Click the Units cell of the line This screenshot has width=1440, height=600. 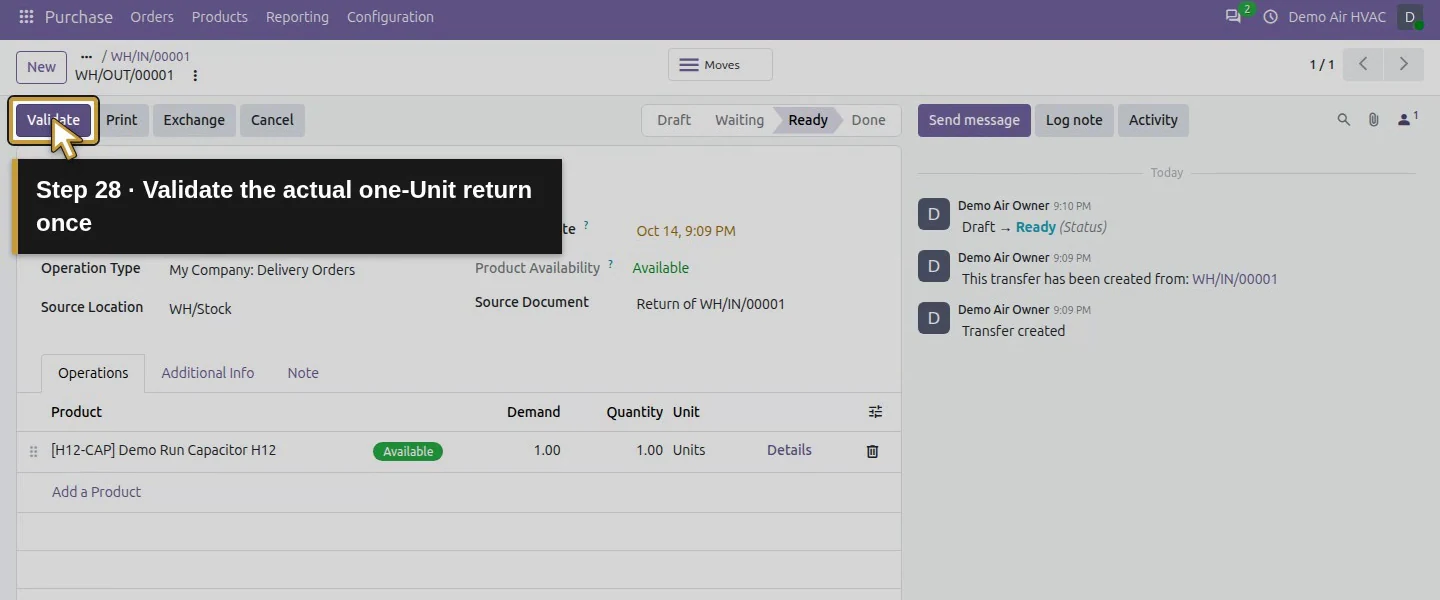[689, 450]
